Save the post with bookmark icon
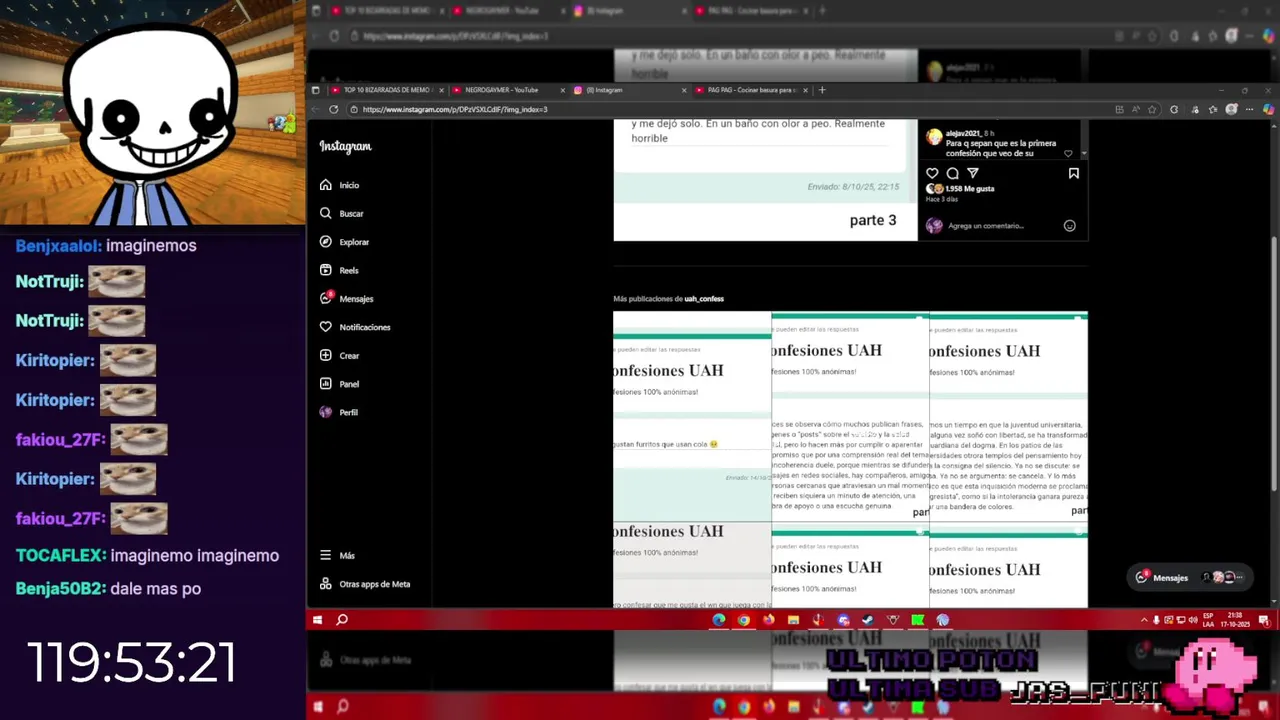The width and height of the screenshot is (1280, 720). click(x=1073, y=173)
